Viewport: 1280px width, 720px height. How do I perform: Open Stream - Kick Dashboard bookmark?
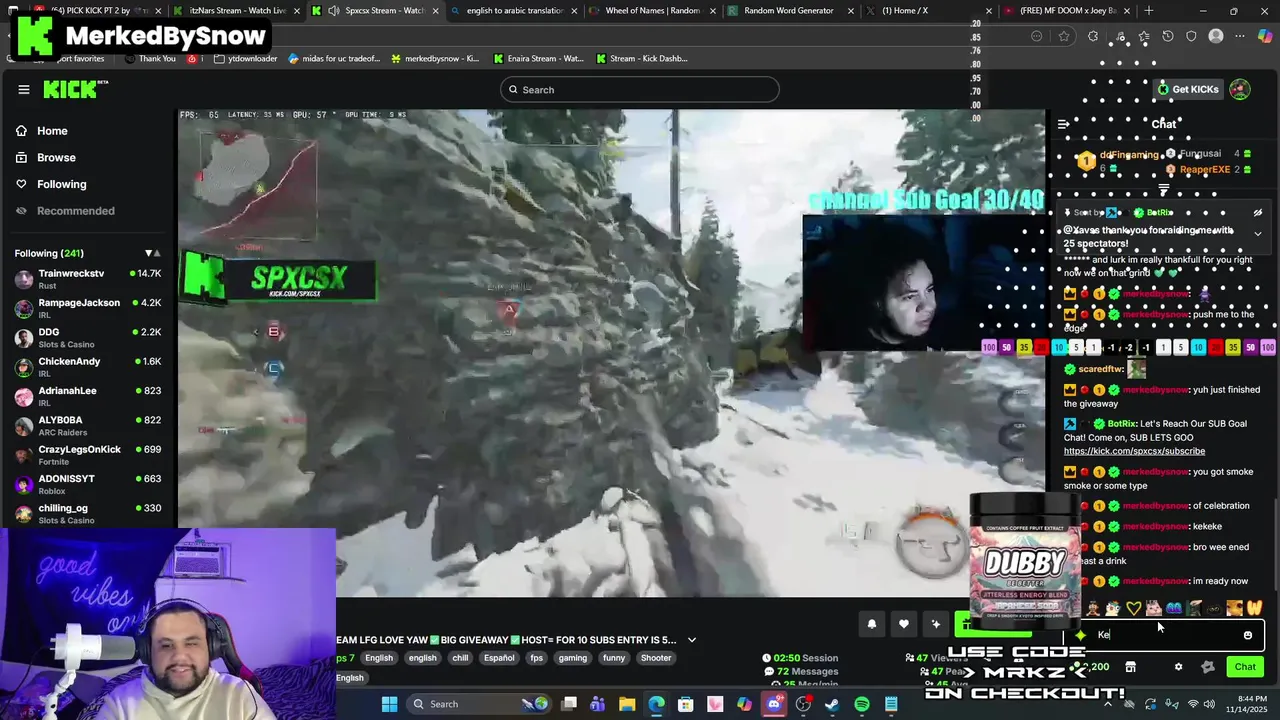tap(642, 59)
